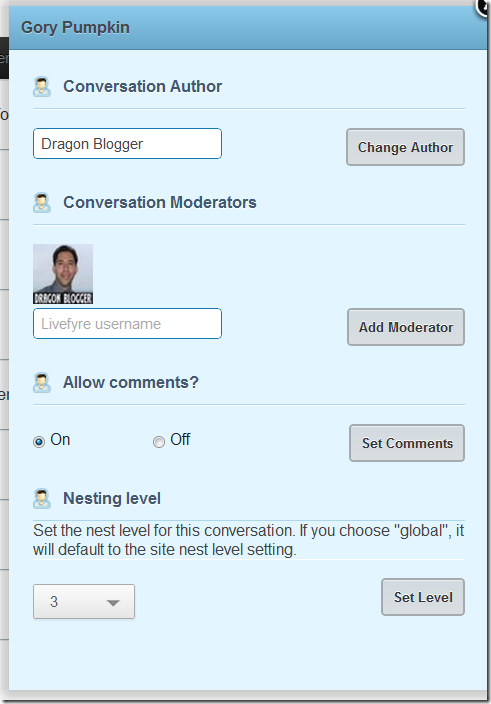
Task: Click the Dragon Blogger moderator avatar
Action: pos(63,274)
